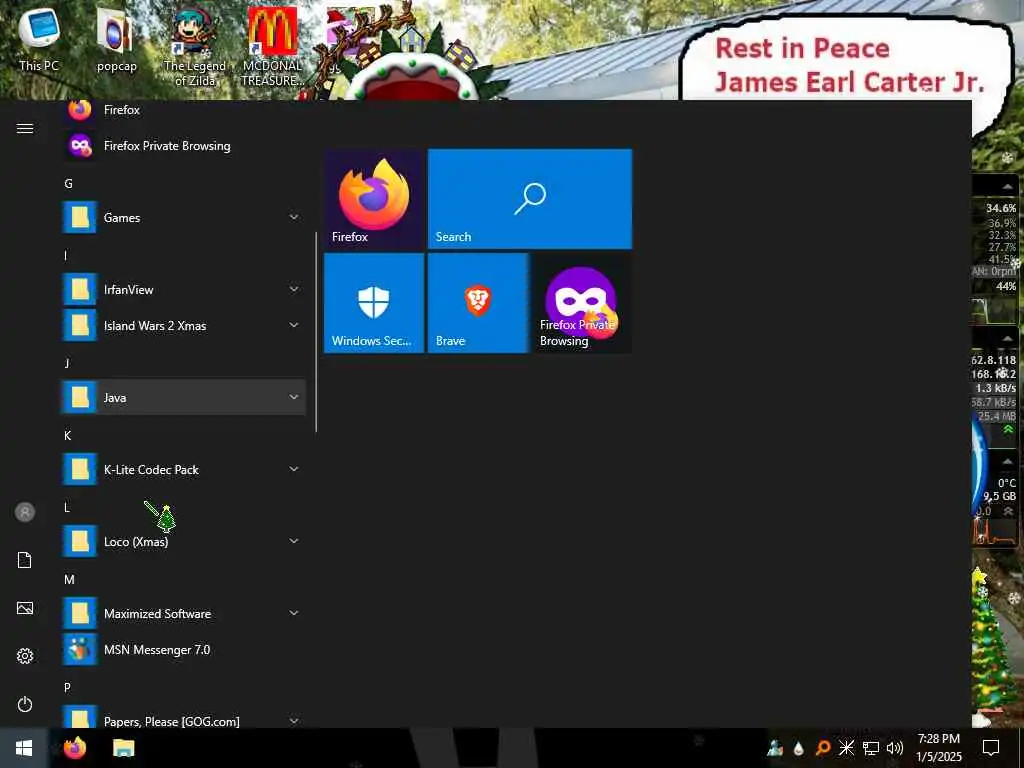Open popcap desktop icon
This screenshot has width=1024, height=768.
116,39
